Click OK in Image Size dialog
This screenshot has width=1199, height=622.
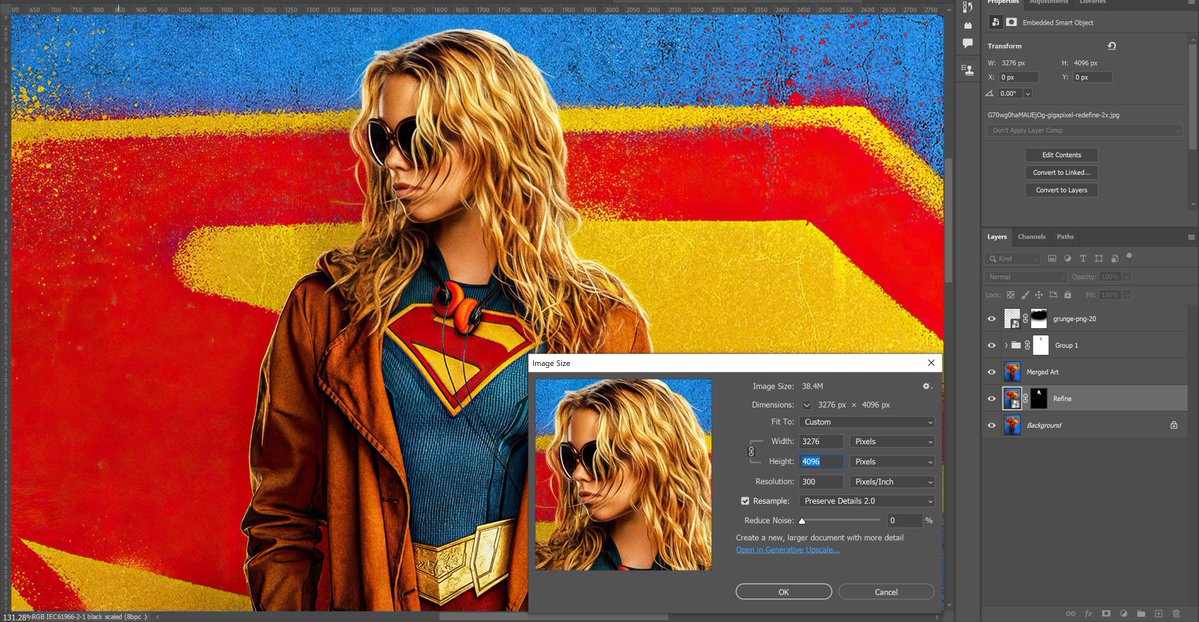pos(784,592)
